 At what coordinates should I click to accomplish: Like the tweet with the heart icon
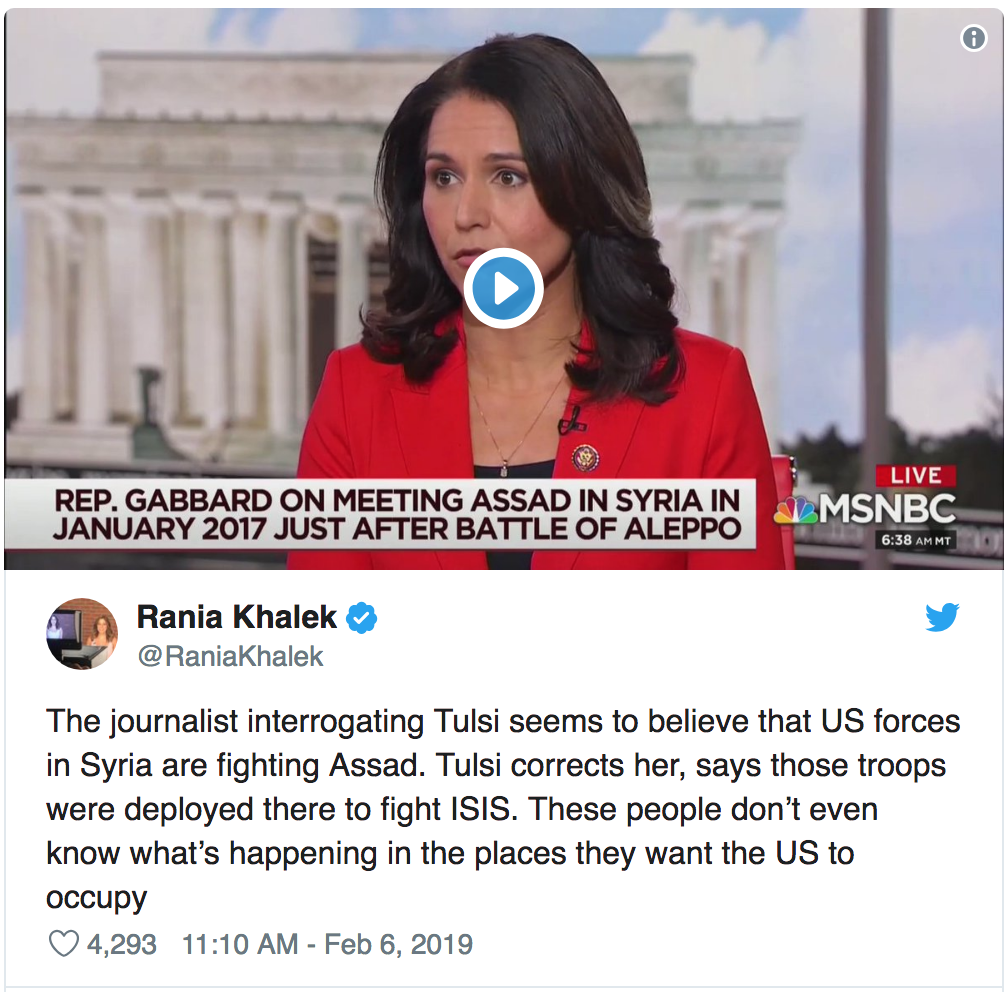pyautogui.click(x=63, y=944)
